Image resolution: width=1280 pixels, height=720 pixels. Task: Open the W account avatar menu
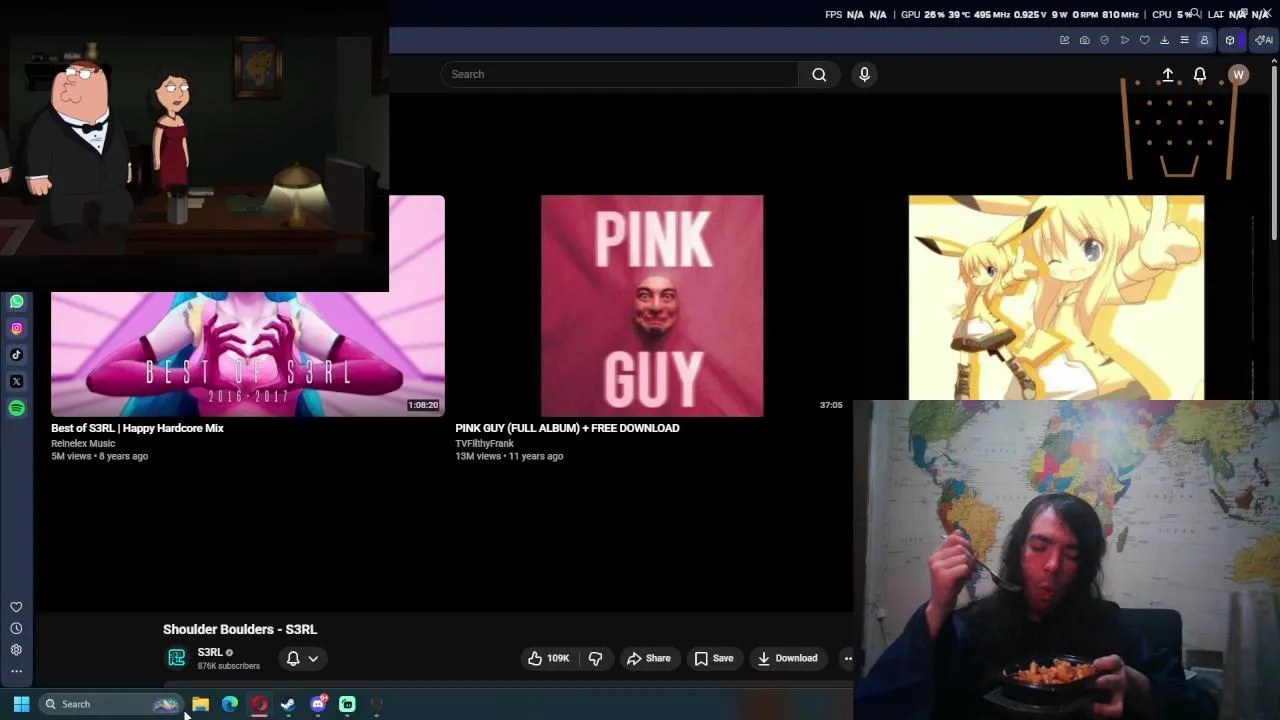point(1238,75)
